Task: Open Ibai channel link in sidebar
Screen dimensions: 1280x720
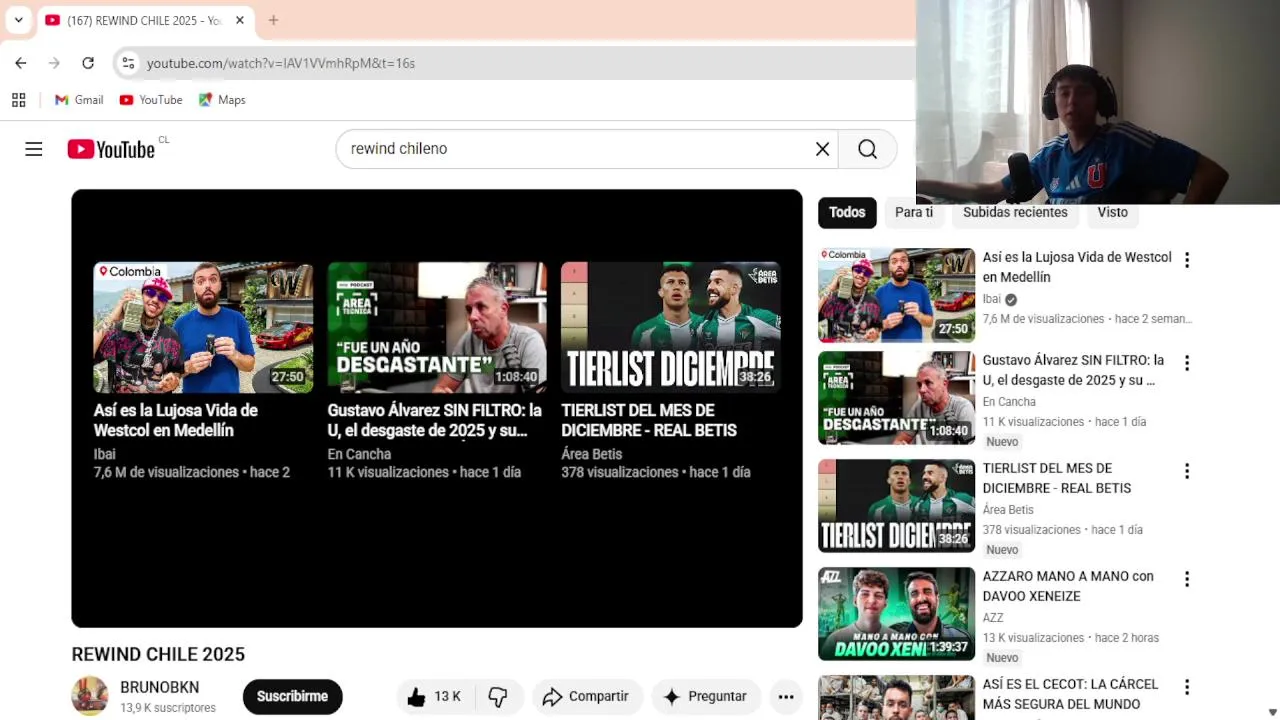Action: click(x=991, y=299)
